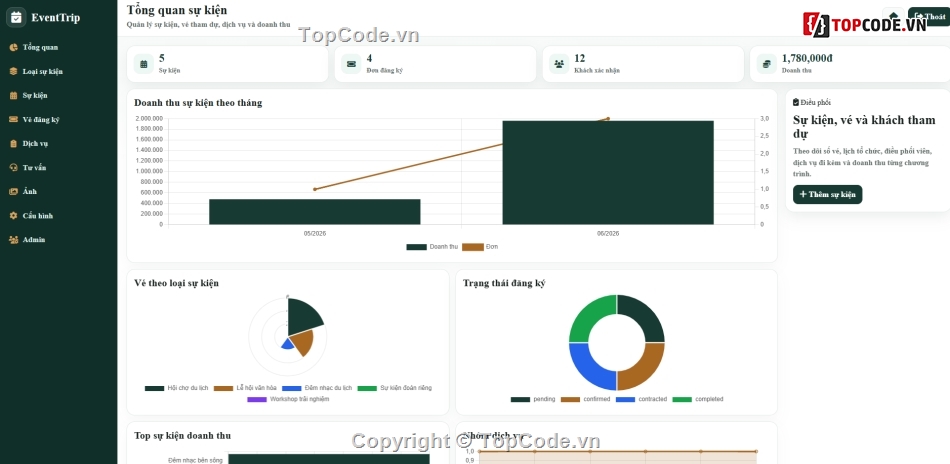Click the 1,780,000đ revenue value
Image resolution: width=950 pixels, height=464 pixels.
[x=807, y=58]
